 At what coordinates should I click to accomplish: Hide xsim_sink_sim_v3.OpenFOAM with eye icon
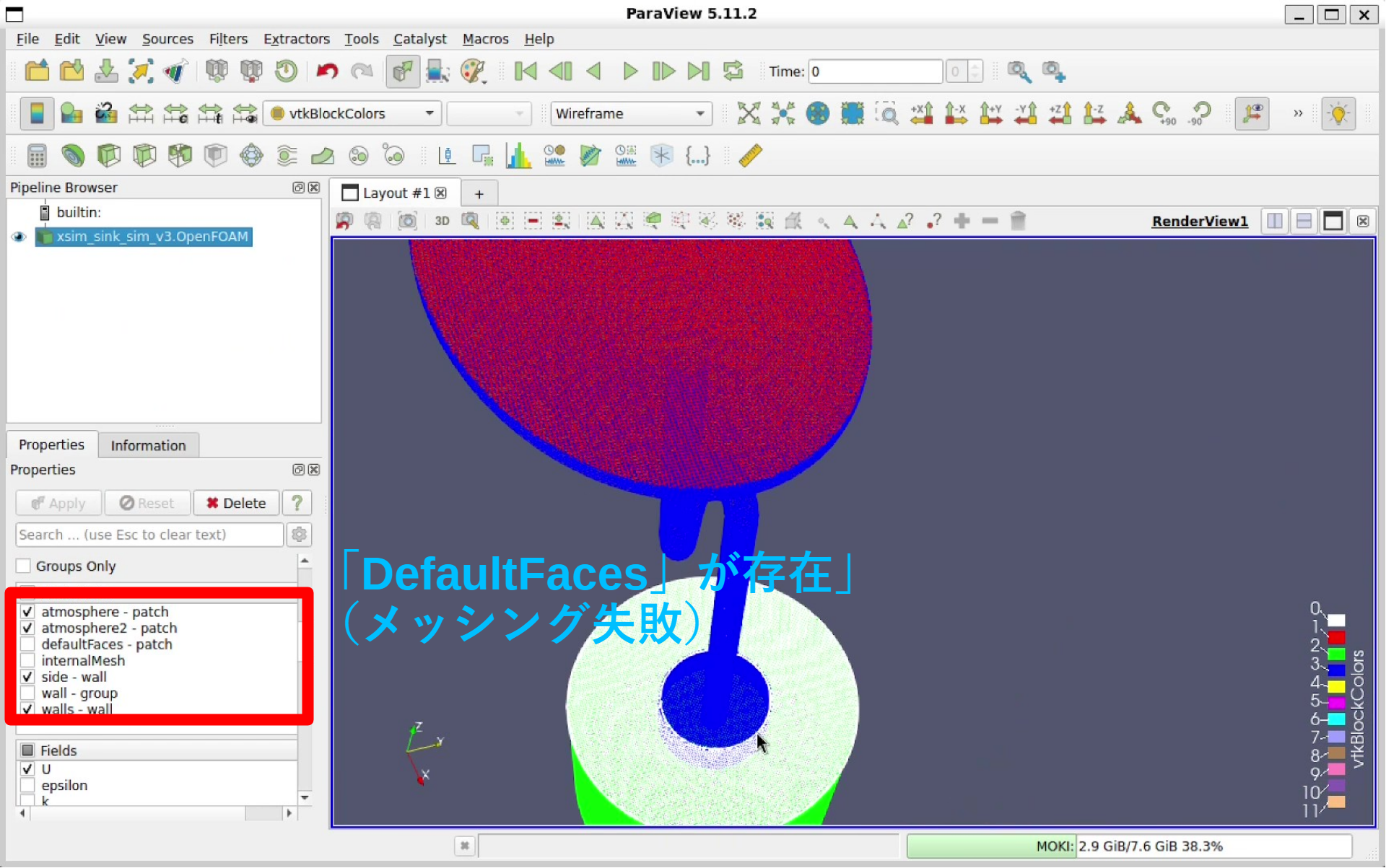click(x=19, y=237)
